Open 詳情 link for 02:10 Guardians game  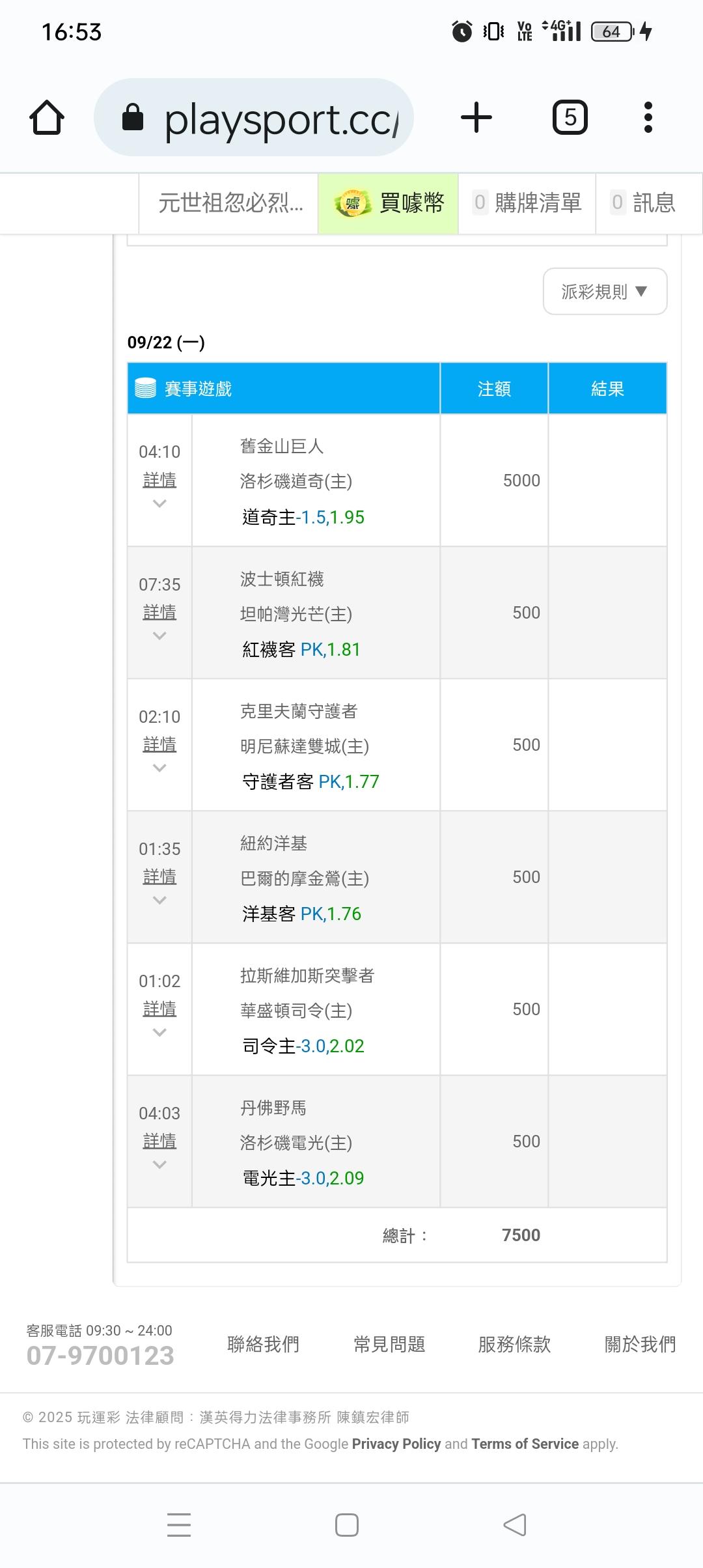point(159,744)
